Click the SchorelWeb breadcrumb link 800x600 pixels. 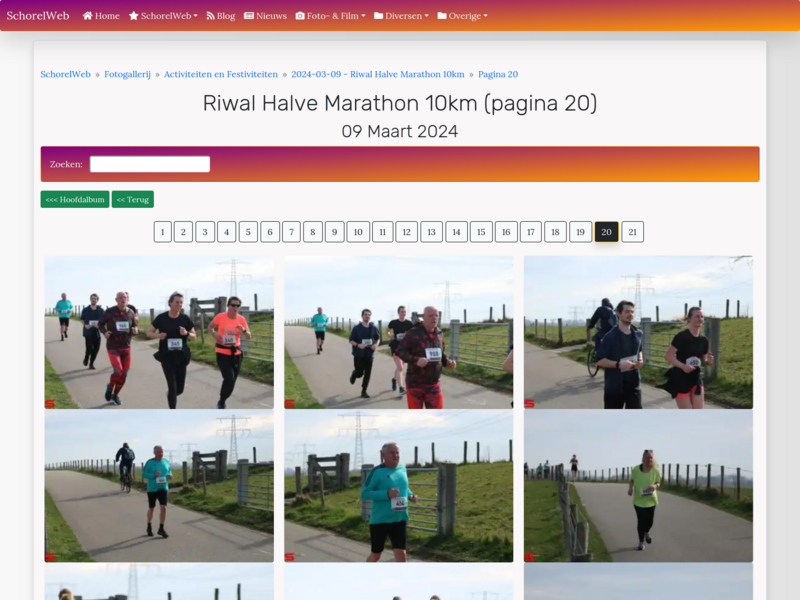tap(65, 74)
